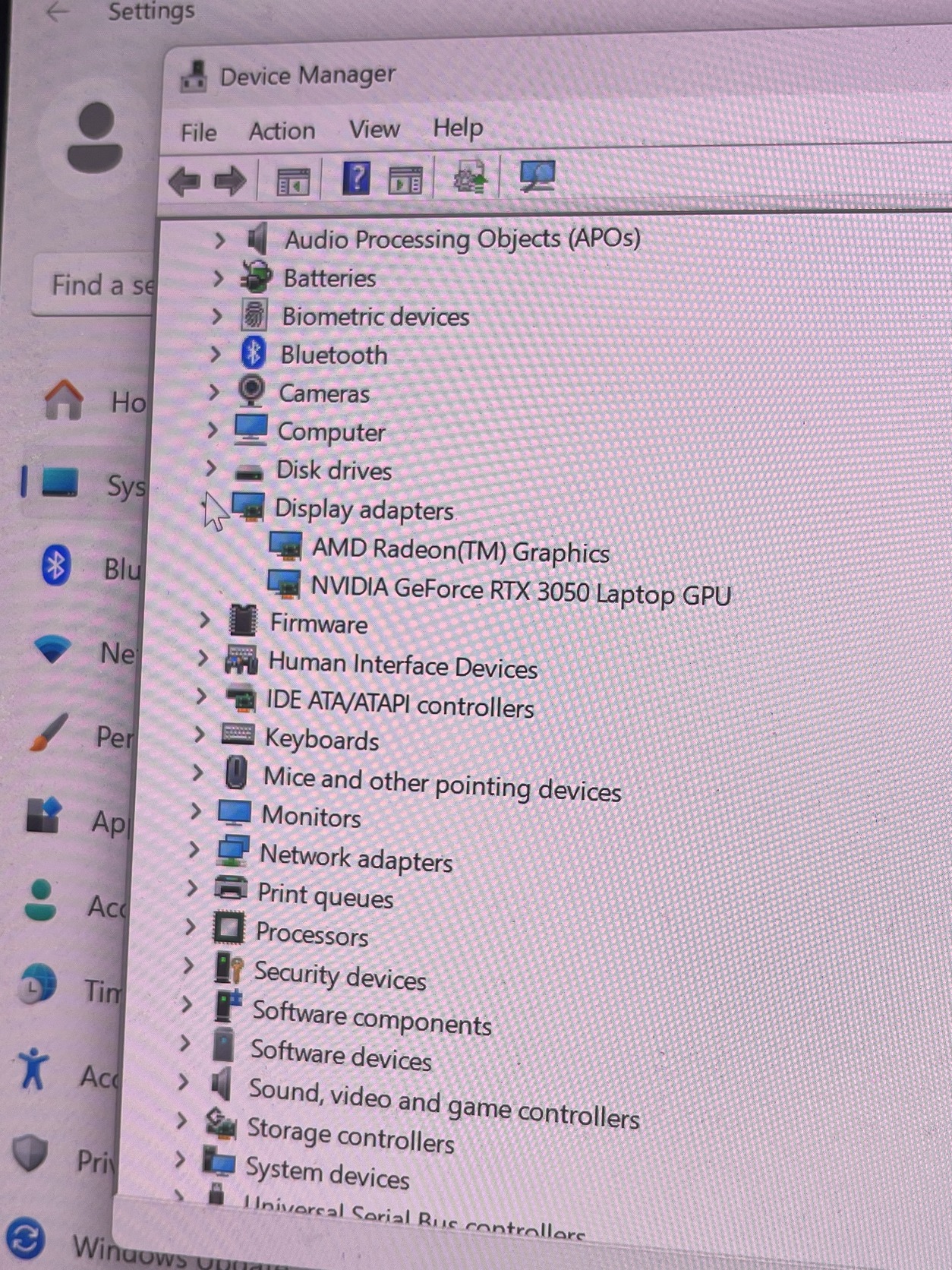This screenshot has width=952, height=1270.
Task: Click the Audio Processing Objects speaker icon
Action: click(x=257, y=239)
